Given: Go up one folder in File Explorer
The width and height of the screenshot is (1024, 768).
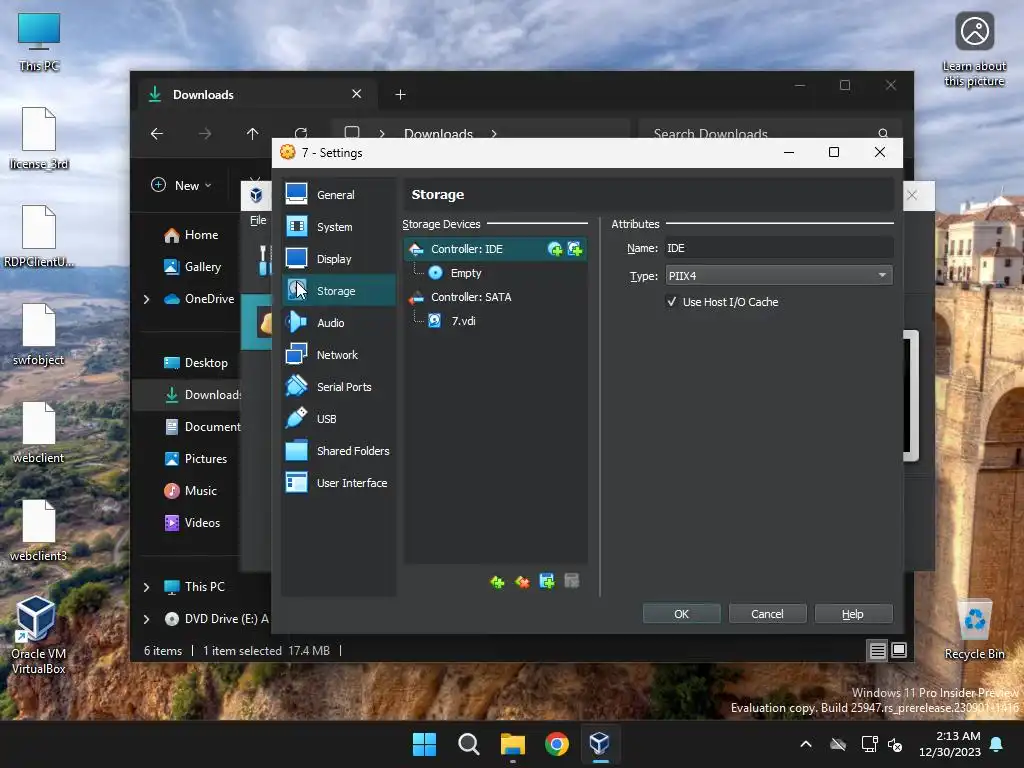Looking at the screenshot, I should pos(253,134).
